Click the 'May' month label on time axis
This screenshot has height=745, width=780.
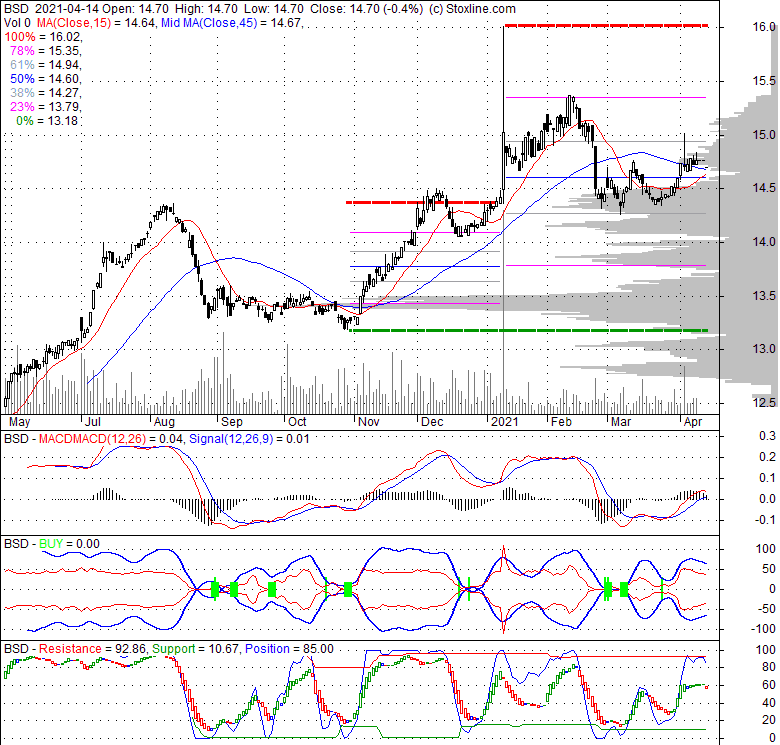(19, 422)
